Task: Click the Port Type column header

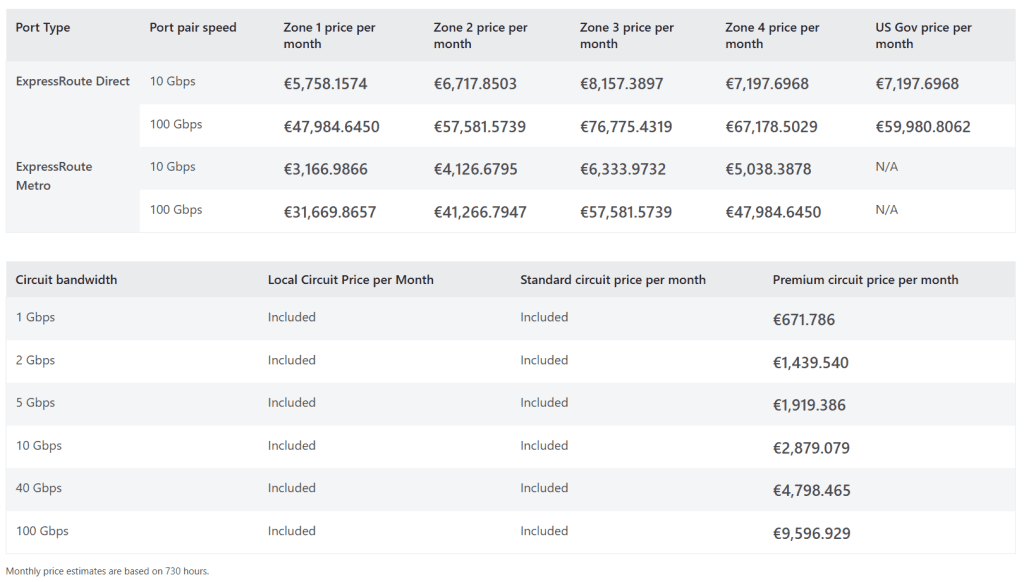Action: [x=43, y=28]
